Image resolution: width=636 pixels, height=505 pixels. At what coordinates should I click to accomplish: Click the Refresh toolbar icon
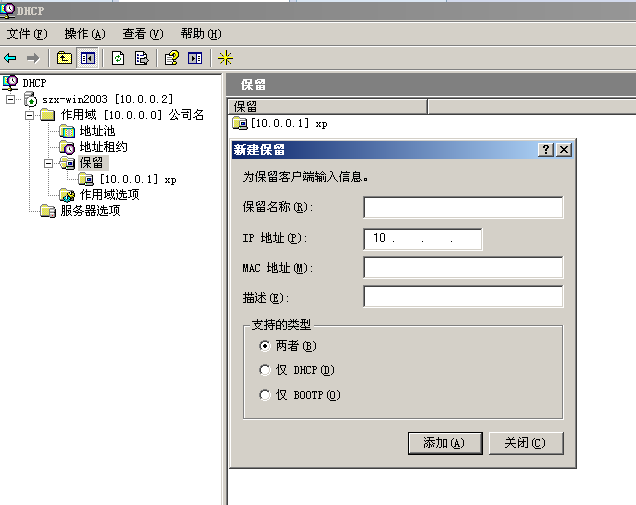coord(118,58)
